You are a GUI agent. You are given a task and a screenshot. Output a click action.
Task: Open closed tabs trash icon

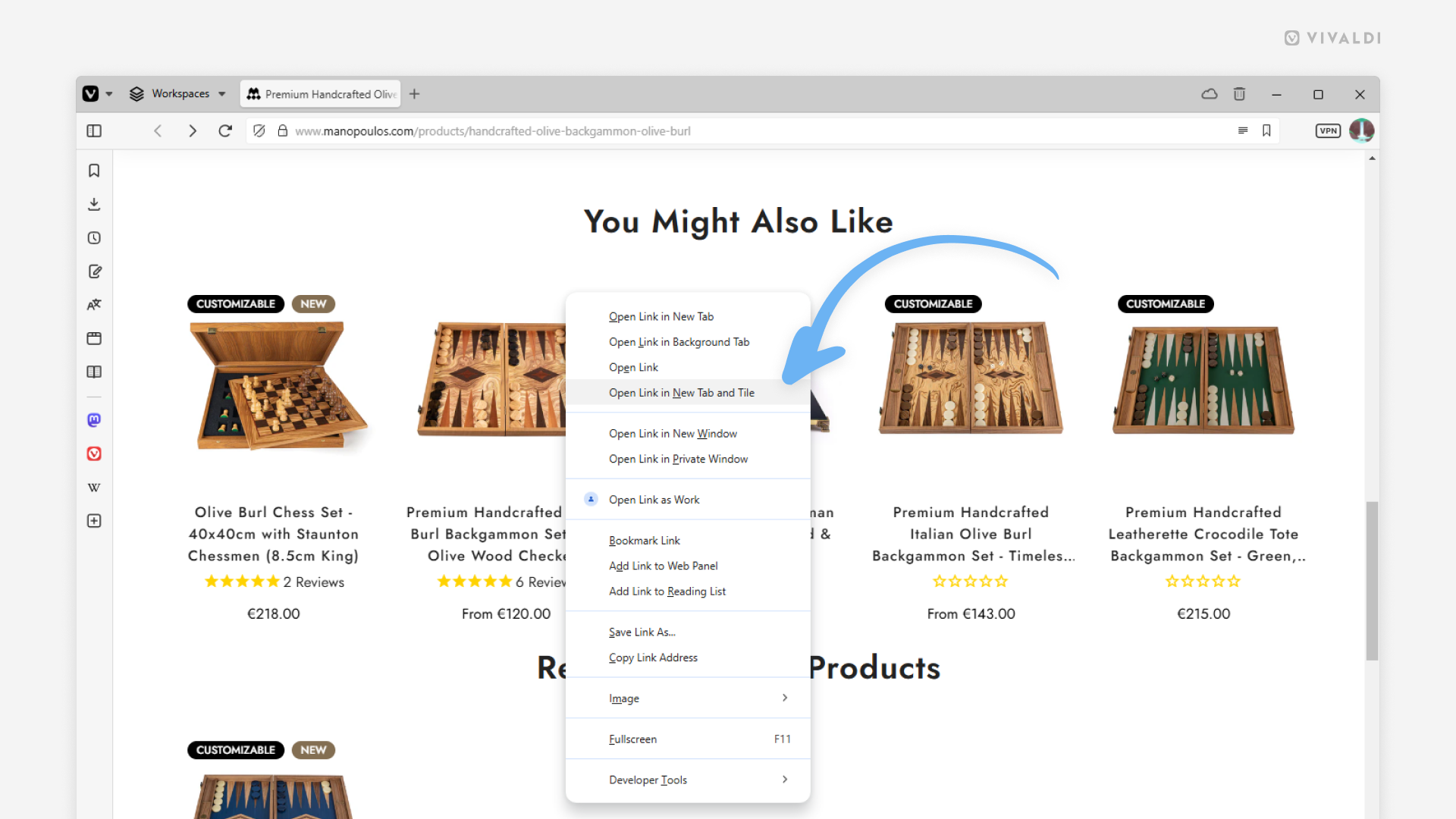coord(1239,94)
